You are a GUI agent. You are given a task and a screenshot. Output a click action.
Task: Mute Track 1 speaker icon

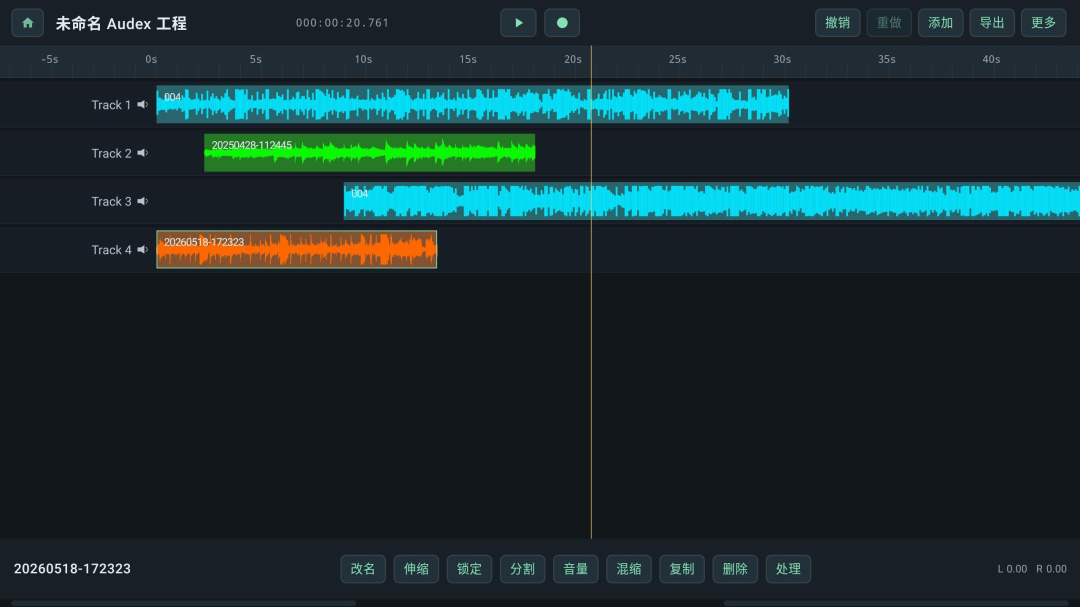143,105
